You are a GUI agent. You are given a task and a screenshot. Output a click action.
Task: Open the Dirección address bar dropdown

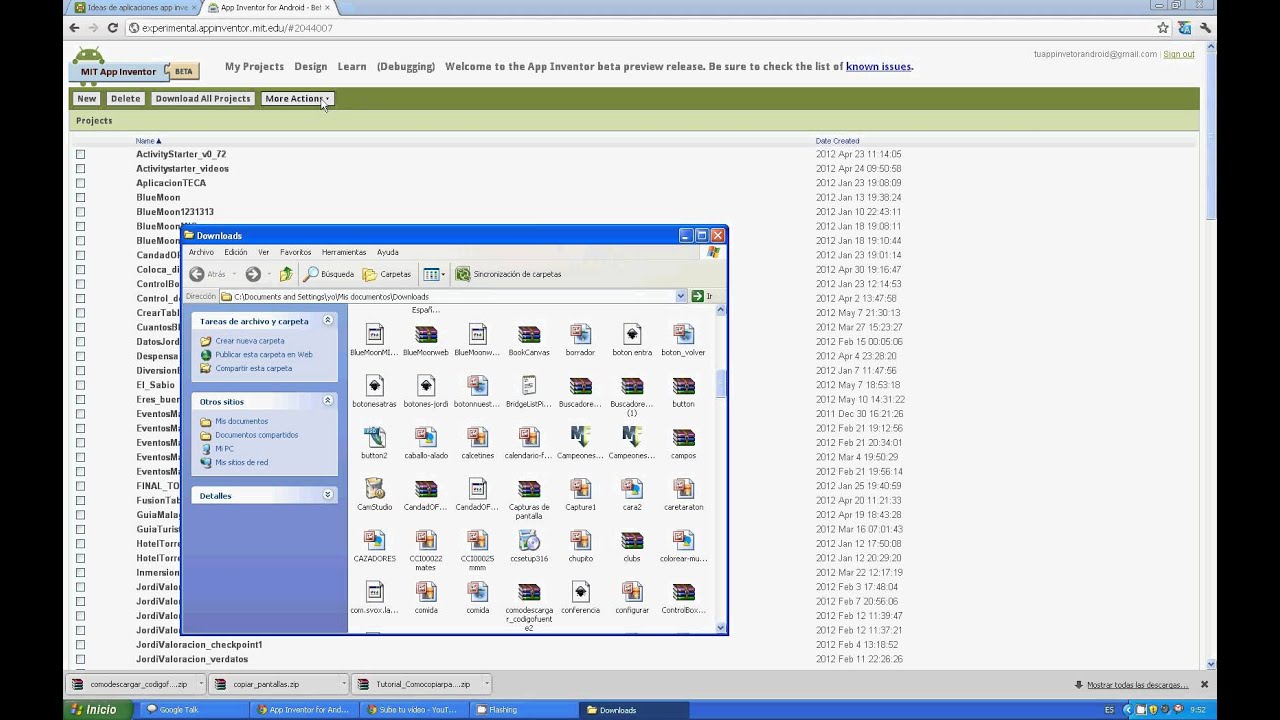coord(681,296)
